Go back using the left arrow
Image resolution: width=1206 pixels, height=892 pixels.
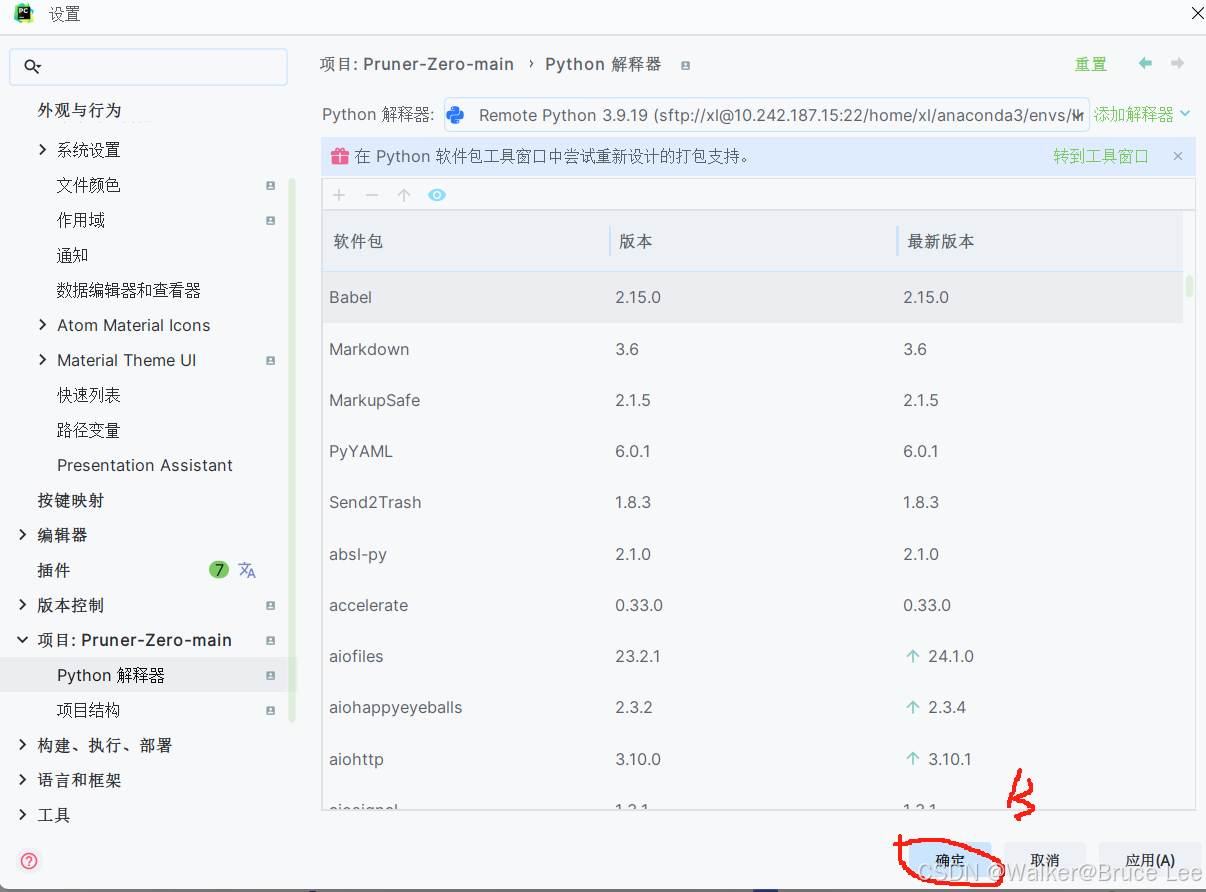1145,64
